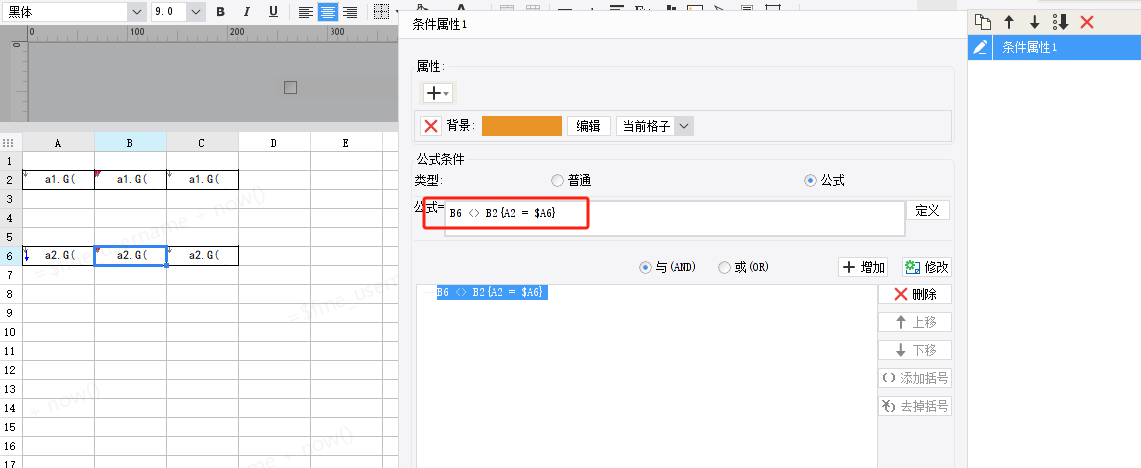
Task: Open the cell border tool
Action: pyautogui.click(x=381, y=11)
